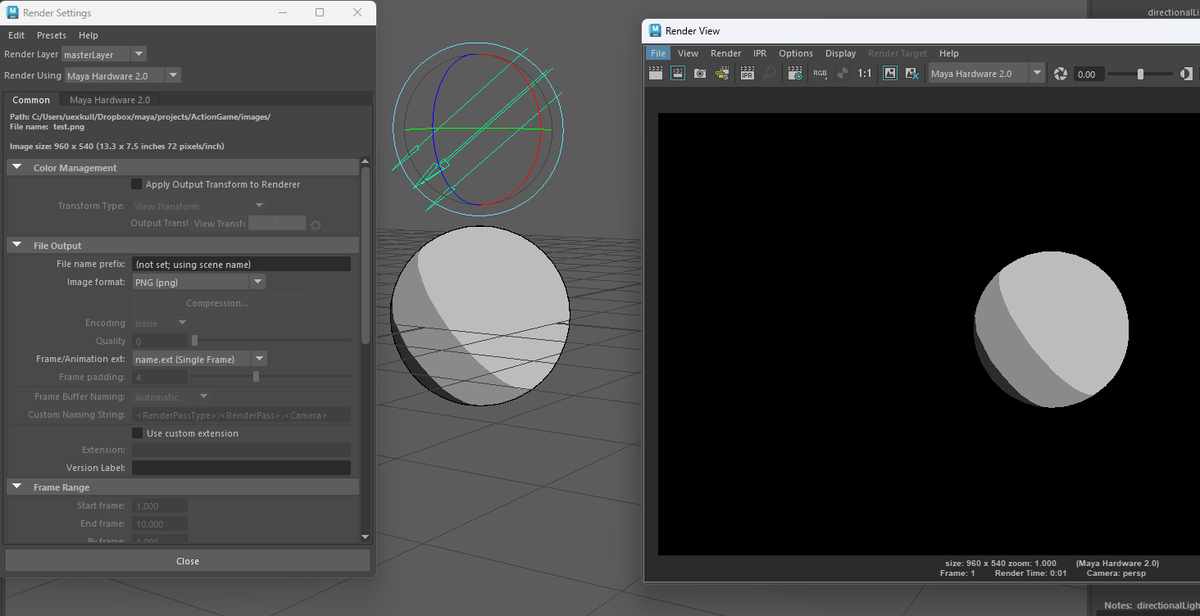Switch to the Maya Hardware 2.0 tab
This screenshot has height=616, width=1200.
(x=110, y=100)
